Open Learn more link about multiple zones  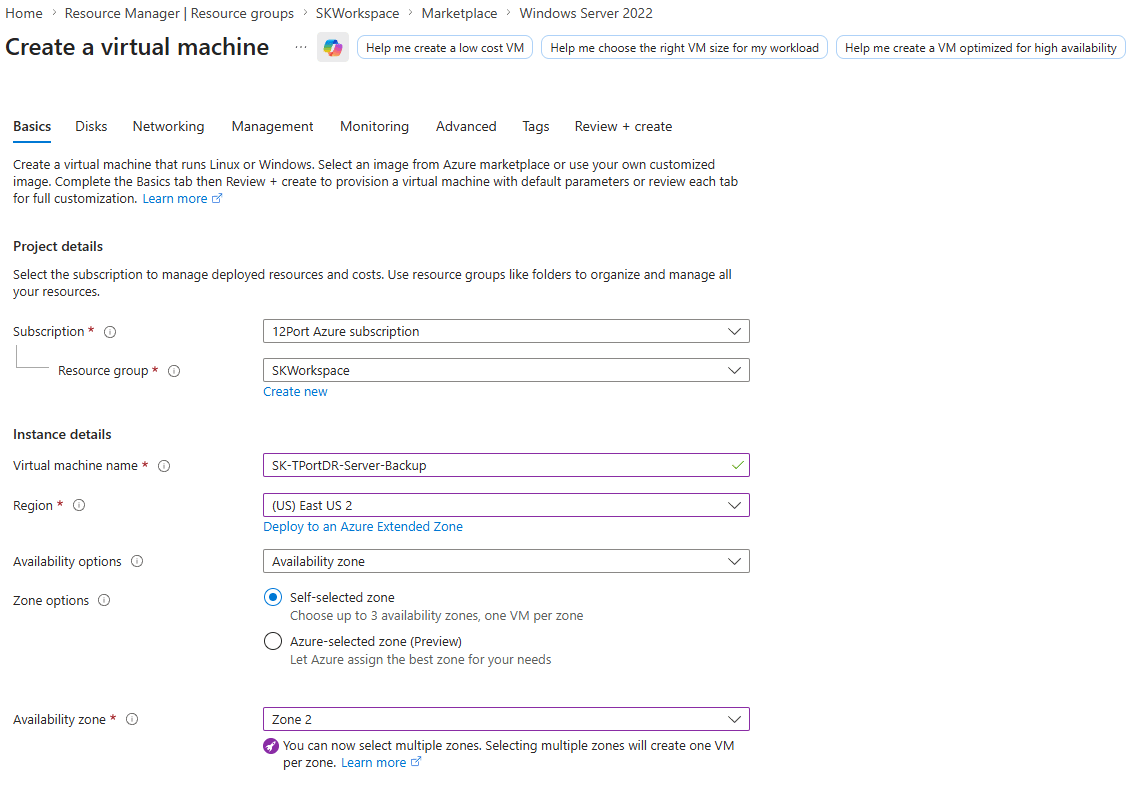pos(381,762)
